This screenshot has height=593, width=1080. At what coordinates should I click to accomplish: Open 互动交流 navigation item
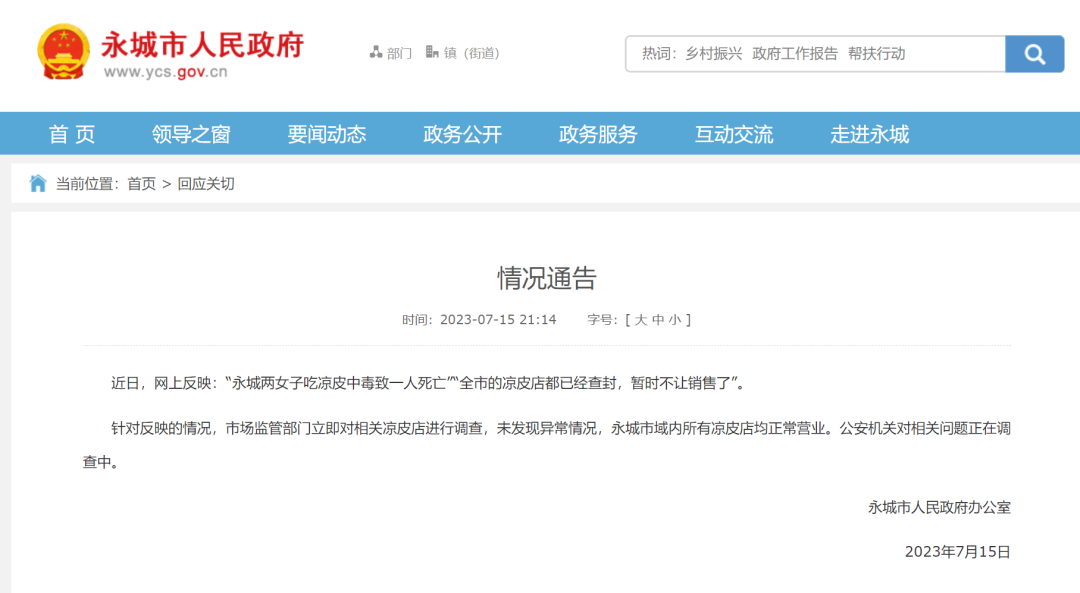tap(734, 134)
